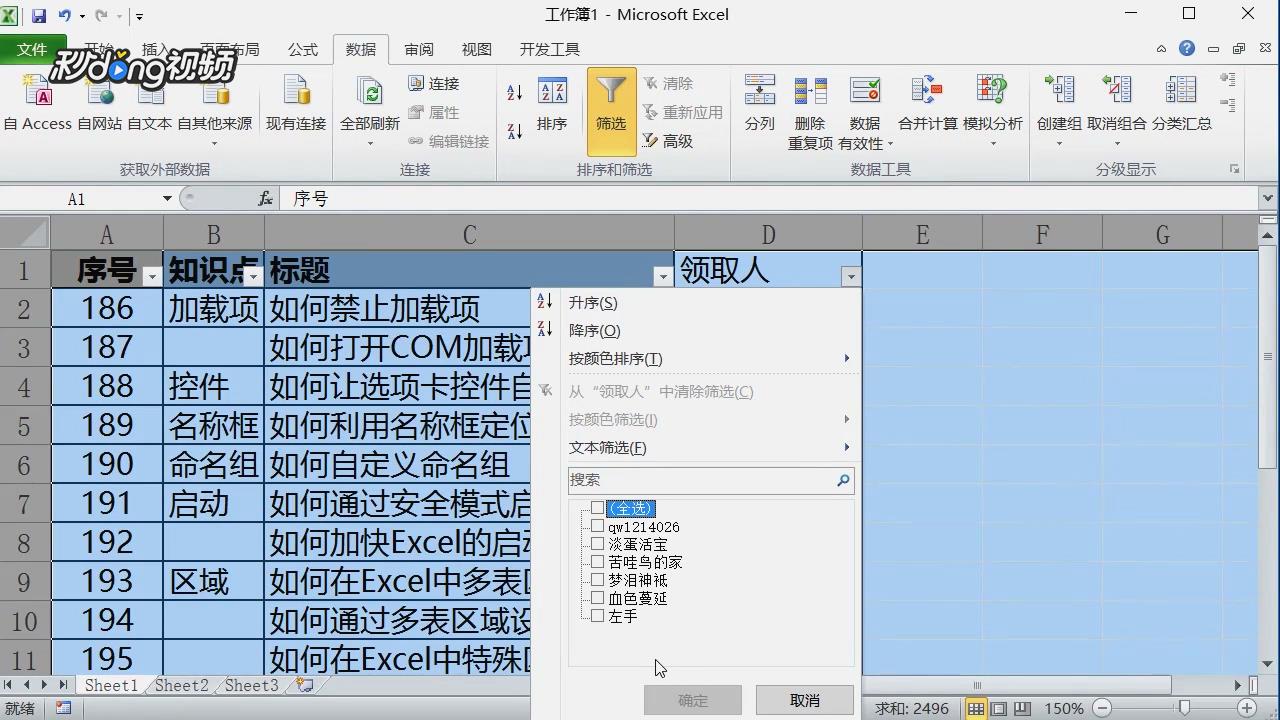Viewport: 1280px width, 720px height.
Task: Switch to the 公式 (Formulas) tab
Action: coord(303,49)
